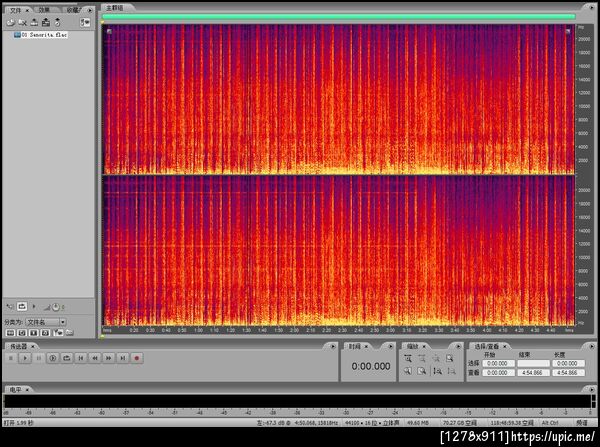Click the Zoom Out Vertically icon
The image size is (600, 447).
coord(451,371)
